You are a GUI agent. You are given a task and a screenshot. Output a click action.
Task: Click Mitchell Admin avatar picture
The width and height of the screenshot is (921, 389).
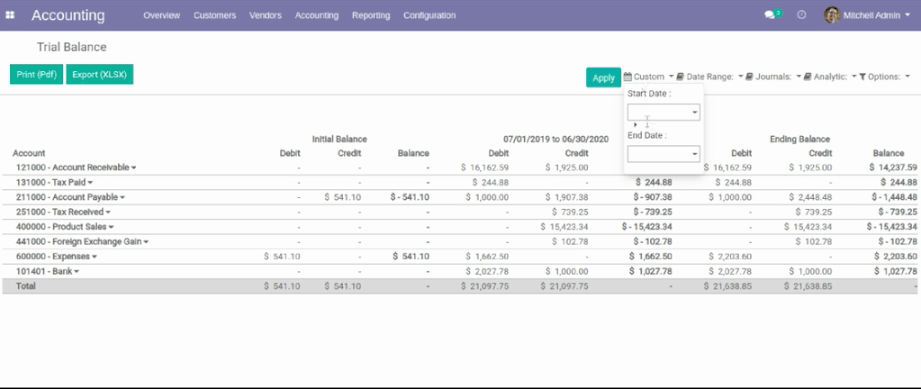coord(832,15)
